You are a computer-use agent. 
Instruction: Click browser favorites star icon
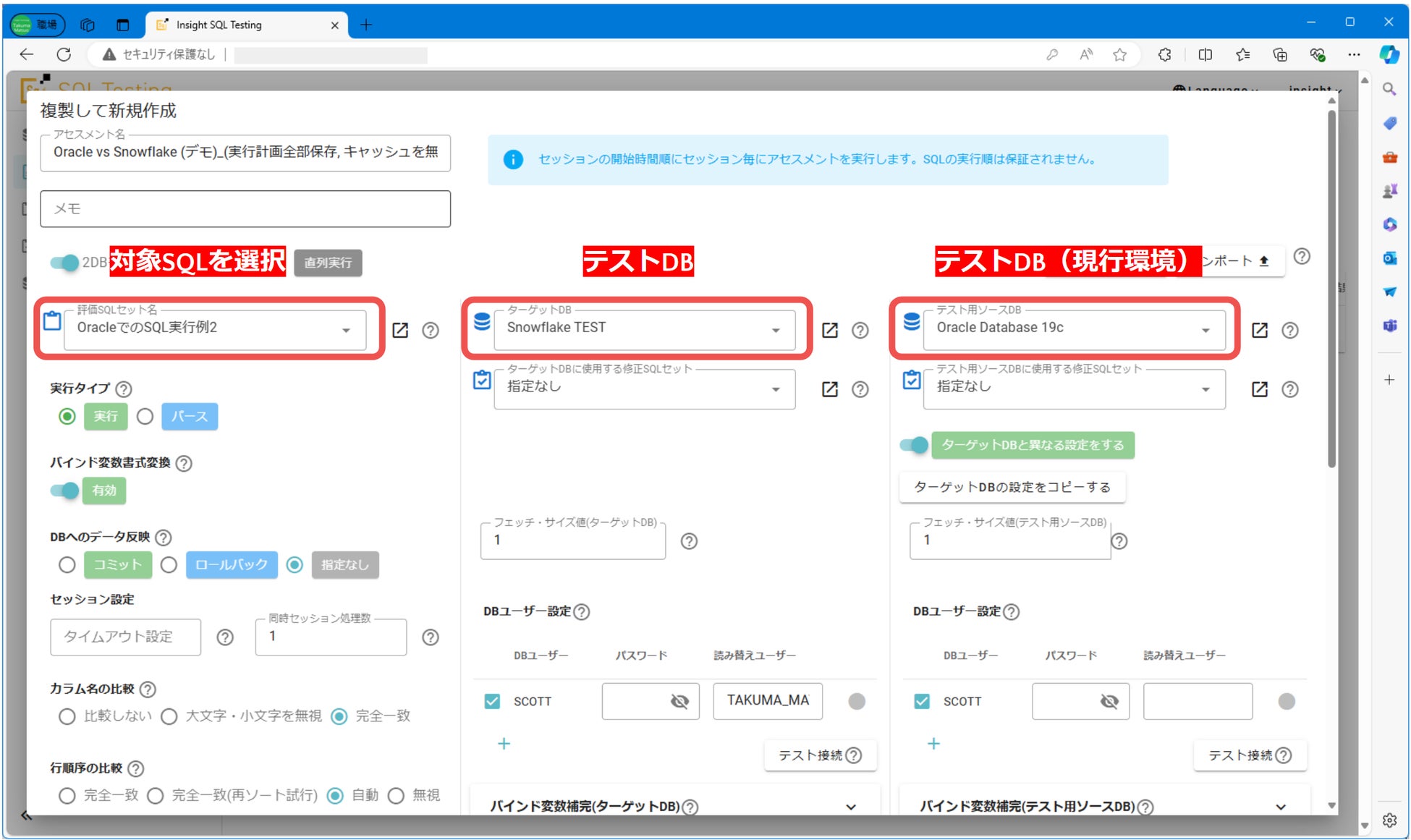point(1119,55)
